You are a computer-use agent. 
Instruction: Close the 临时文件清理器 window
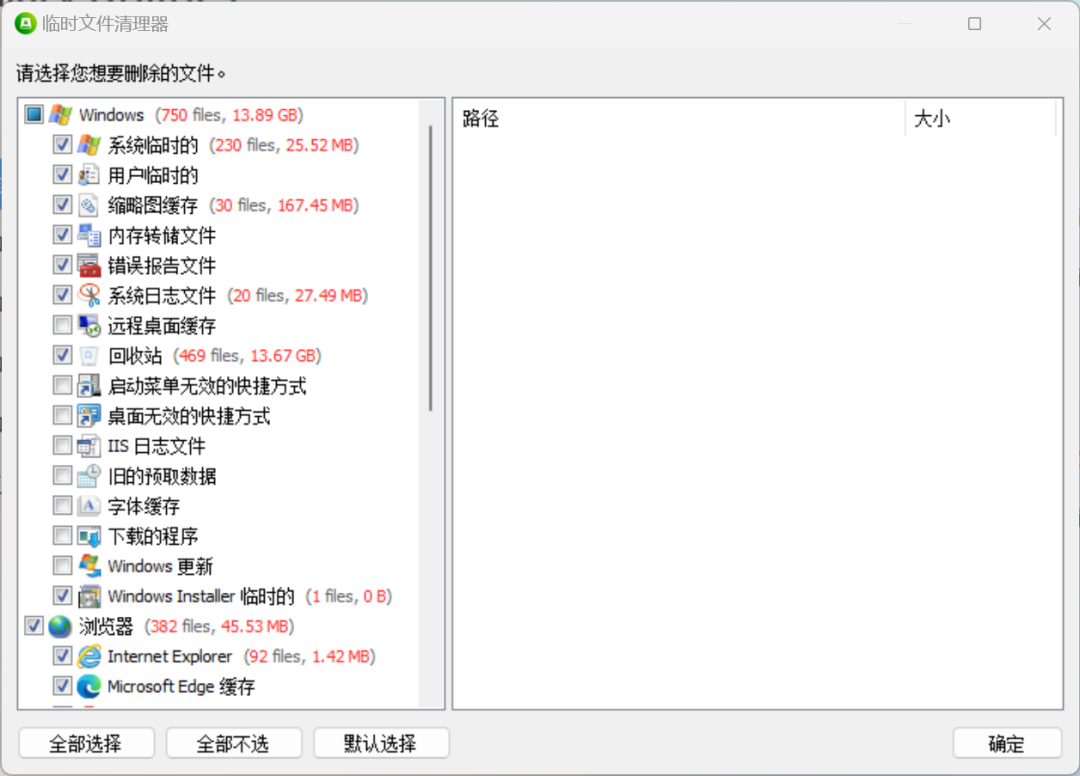1044,24
